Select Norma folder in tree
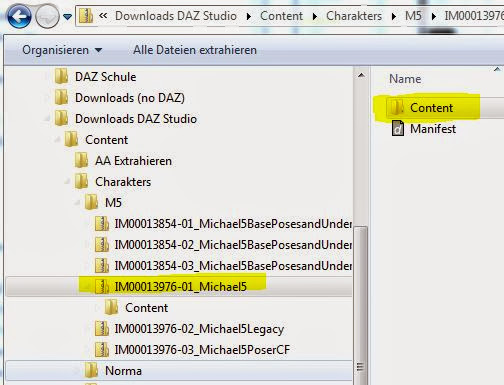 (123, 371)
